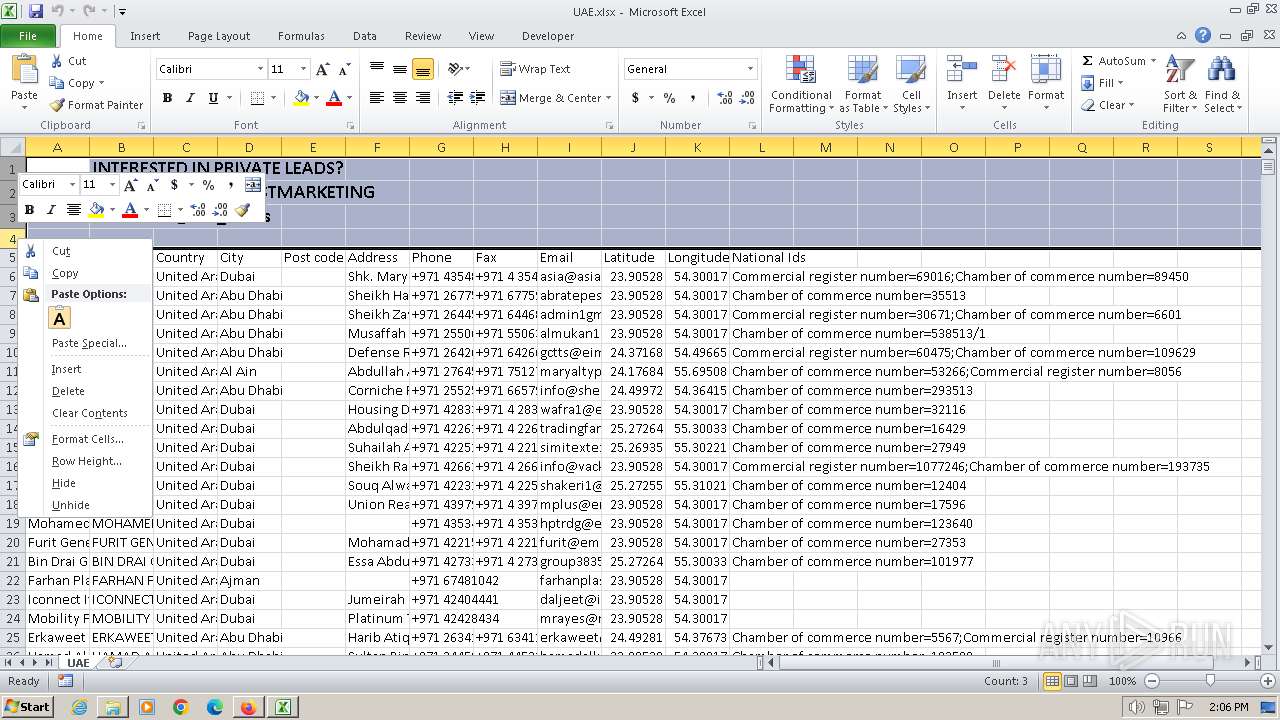Toggle Italic in the ribbon Font group
1280x720 pixels.
click(x=190, y=98)
